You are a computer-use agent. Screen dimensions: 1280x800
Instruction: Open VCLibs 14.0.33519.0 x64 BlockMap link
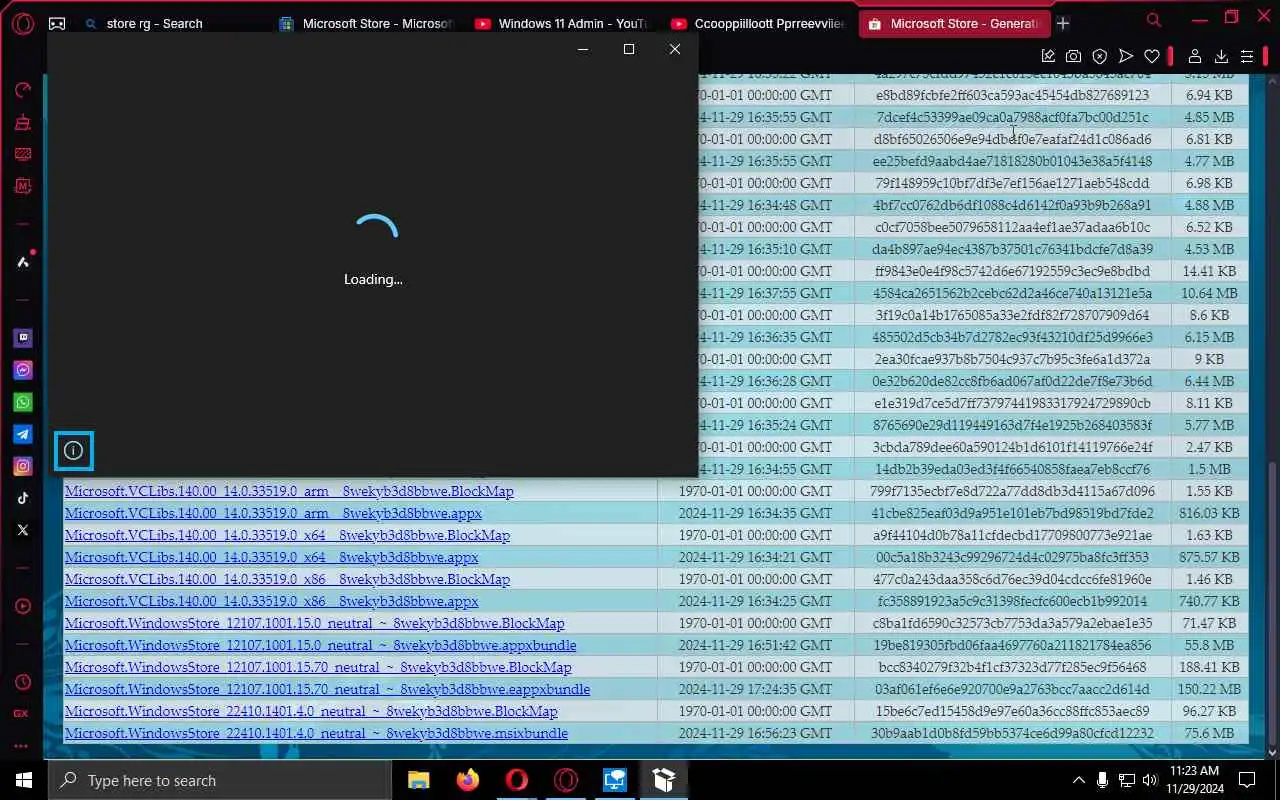287,535
